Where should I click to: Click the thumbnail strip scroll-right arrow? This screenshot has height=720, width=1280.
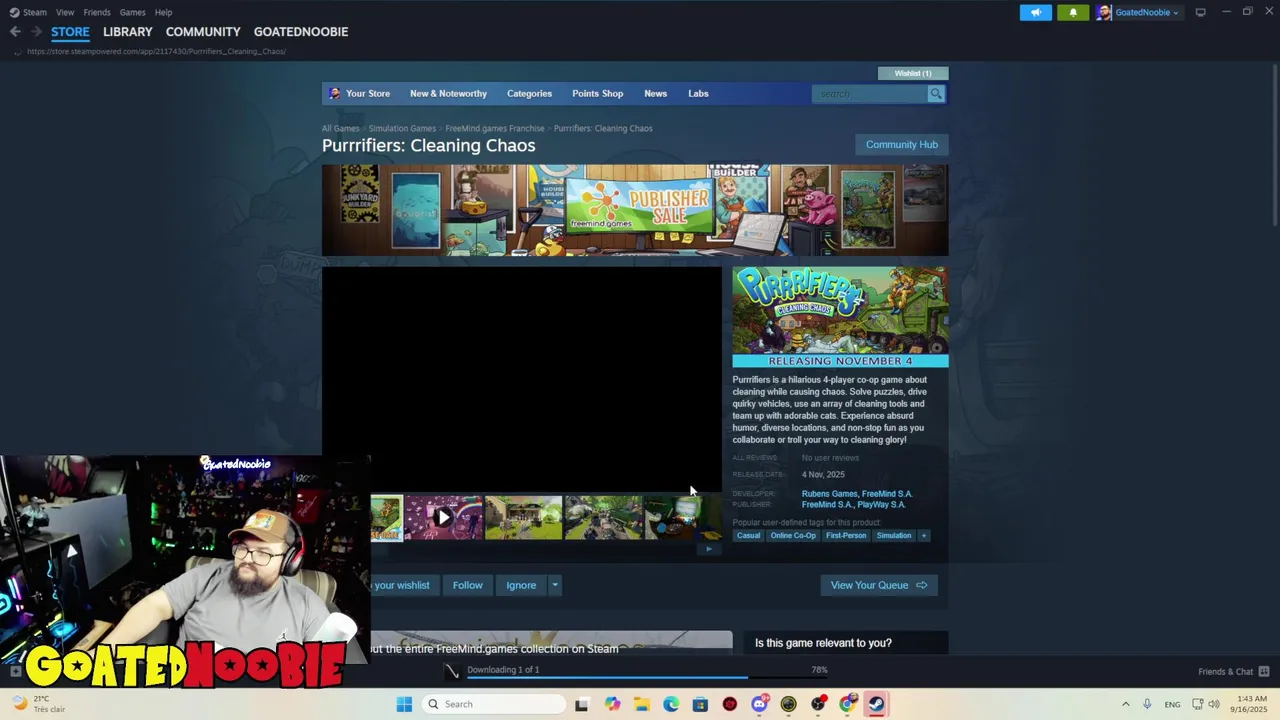[709, 548]
